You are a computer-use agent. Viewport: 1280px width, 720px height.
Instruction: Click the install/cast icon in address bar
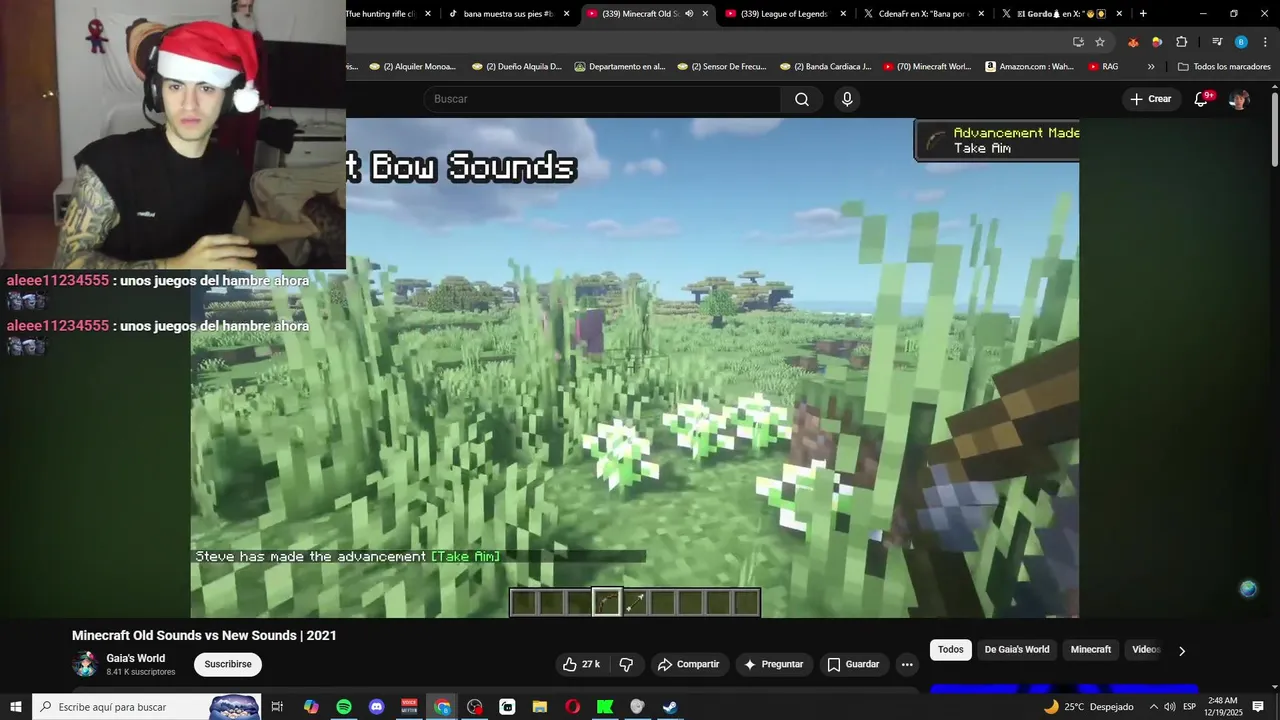coord(1078,42)
